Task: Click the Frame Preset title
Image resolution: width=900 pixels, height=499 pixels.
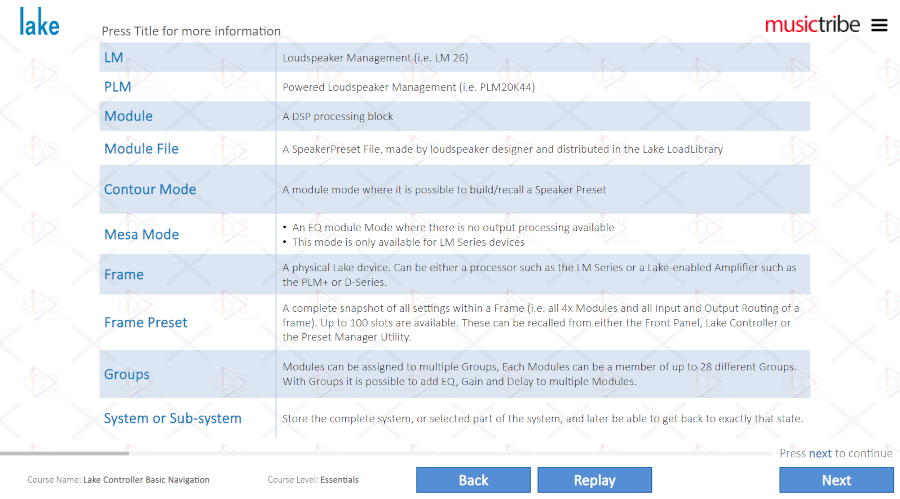Action: (x=145, y=322)
